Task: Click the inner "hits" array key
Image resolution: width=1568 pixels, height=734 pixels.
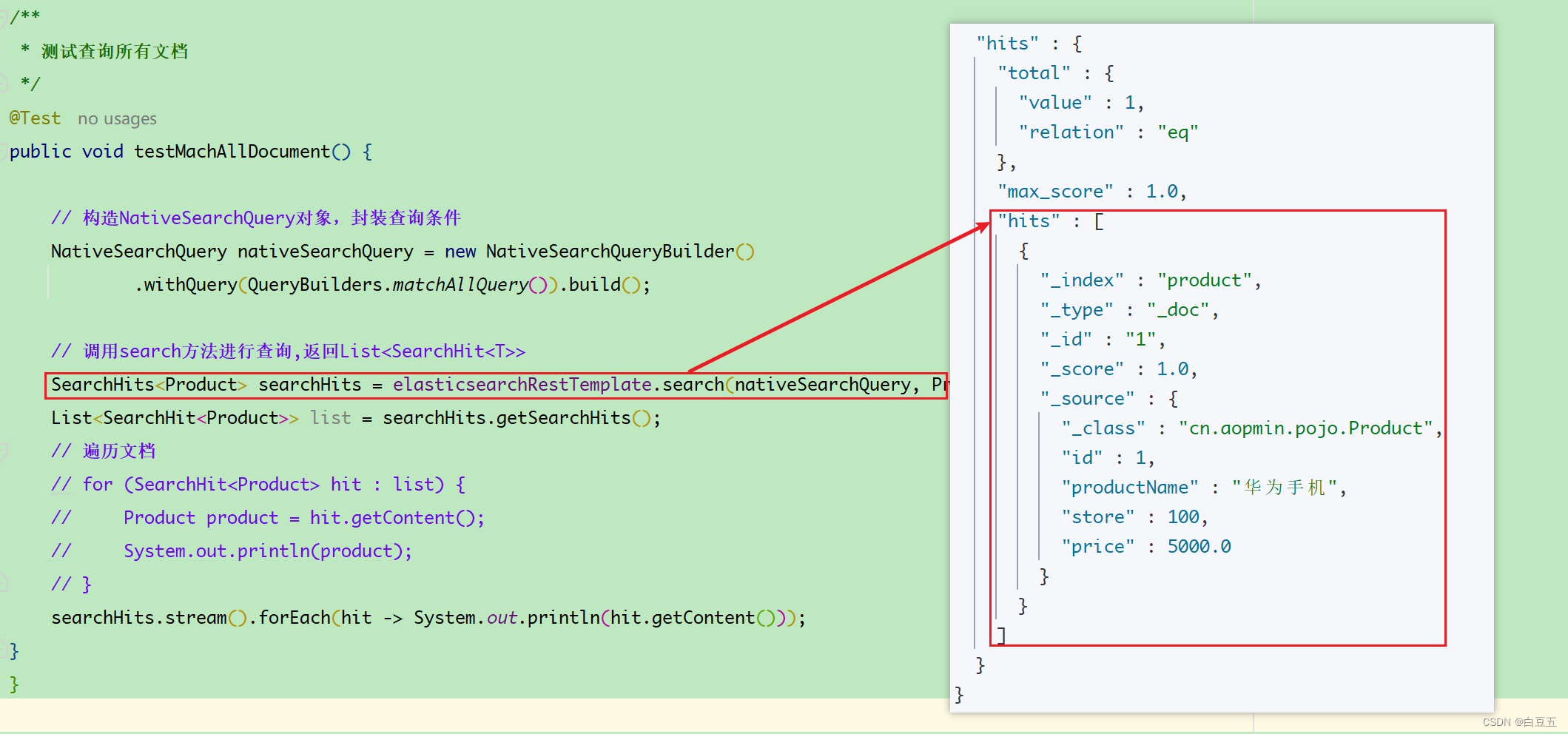Action: pyautogui.click(x=1029, y=221)
